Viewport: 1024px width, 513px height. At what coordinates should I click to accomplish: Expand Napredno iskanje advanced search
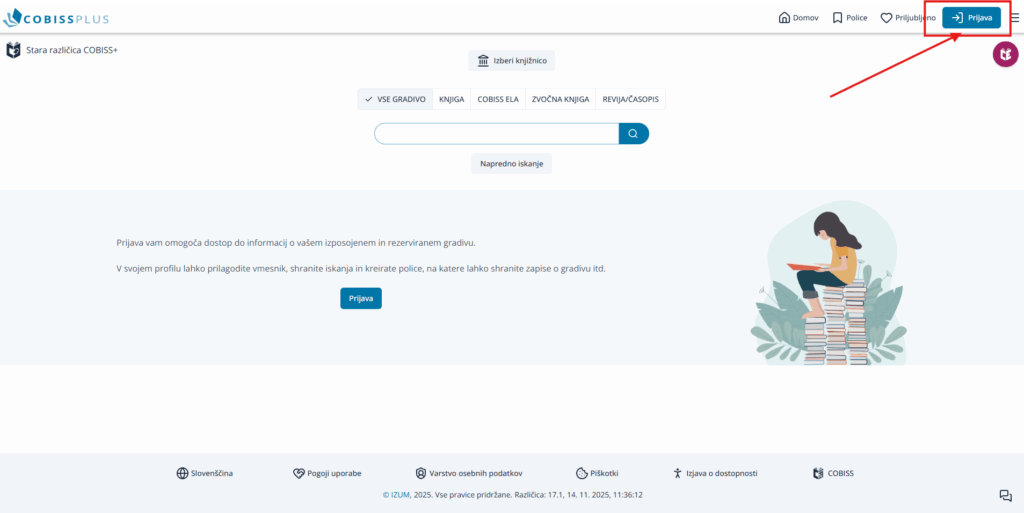tap(511, 163)
